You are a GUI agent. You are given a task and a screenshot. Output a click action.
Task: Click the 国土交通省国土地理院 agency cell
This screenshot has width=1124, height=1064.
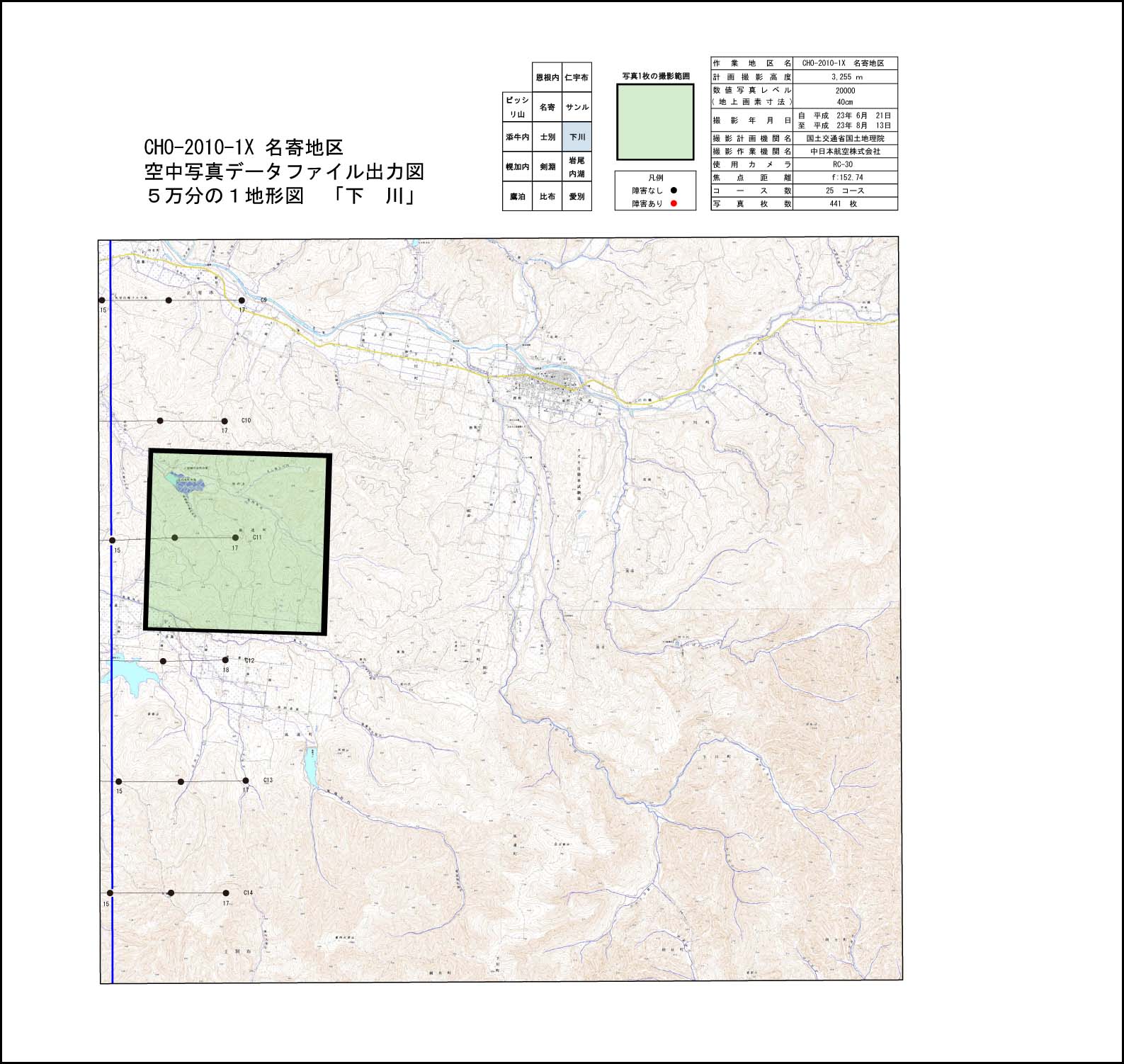click(845, 139)
